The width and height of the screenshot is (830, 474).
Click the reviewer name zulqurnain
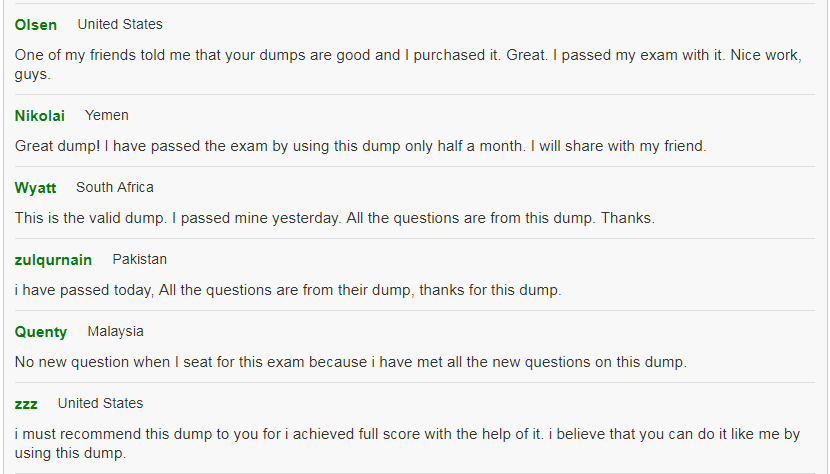[x=53, y=260]
